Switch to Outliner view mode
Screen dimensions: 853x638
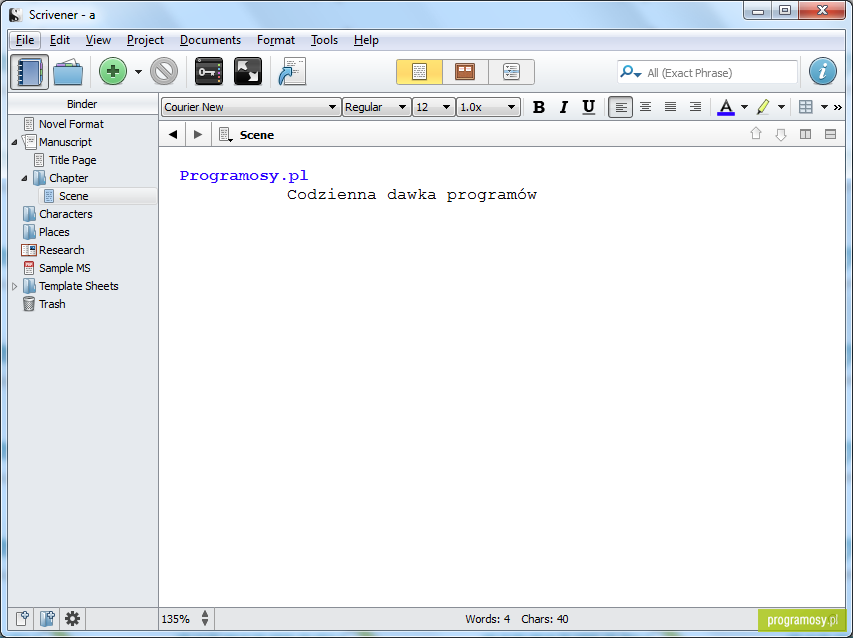(511, 72)
